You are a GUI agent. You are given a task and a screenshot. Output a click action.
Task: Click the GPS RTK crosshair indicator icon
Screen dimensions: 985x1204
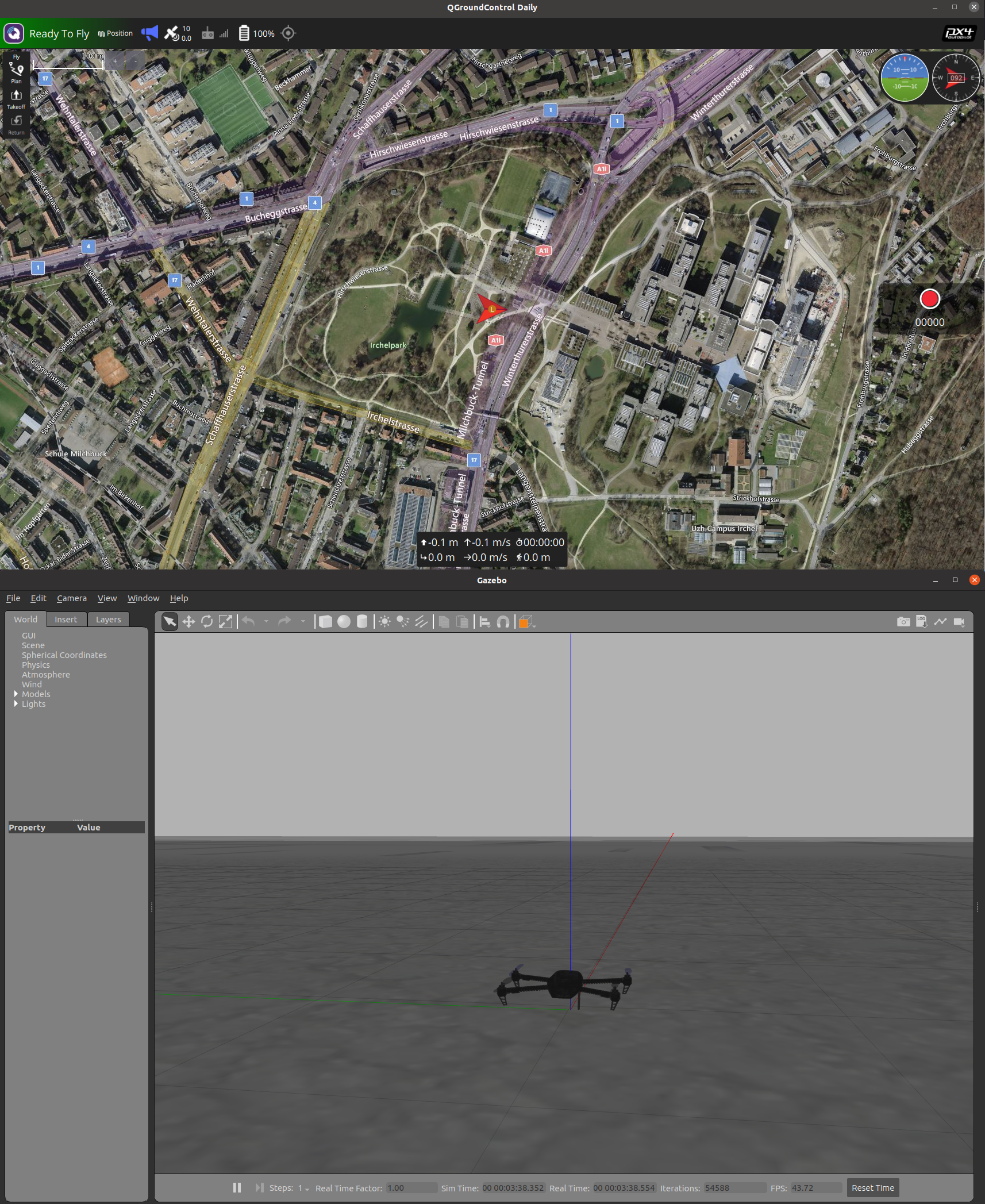(288, 33)
